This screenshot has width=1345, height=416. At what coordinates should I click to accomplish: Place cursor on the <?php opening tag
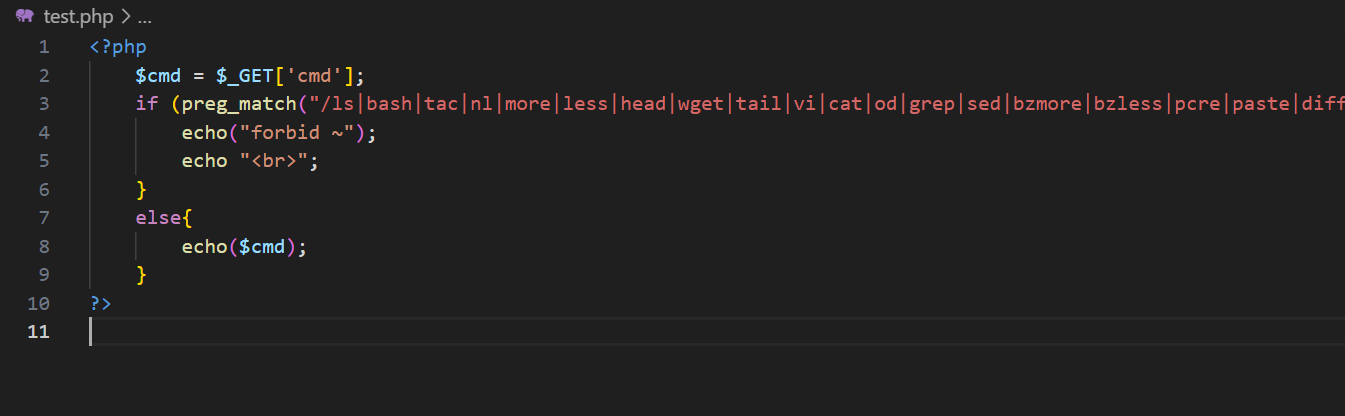tap(118, 47)
